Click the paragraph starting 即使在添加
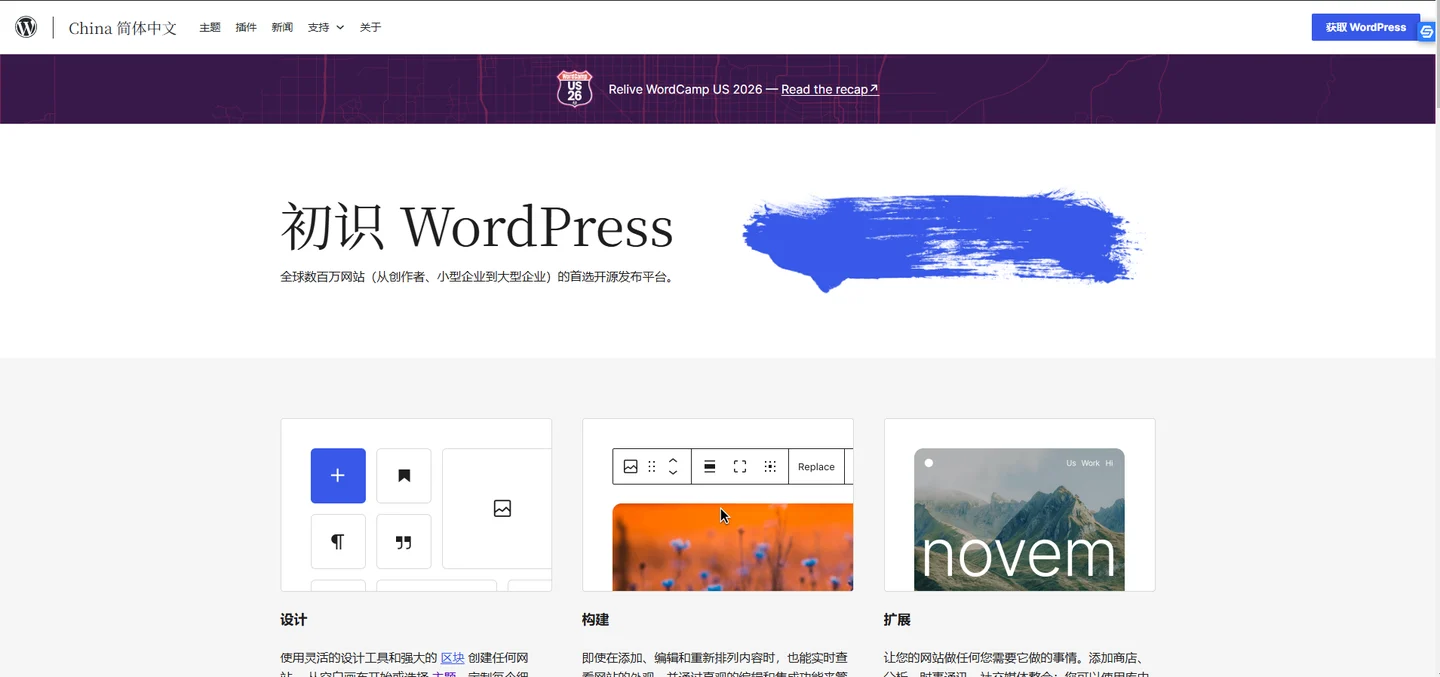 pos(715,663)
